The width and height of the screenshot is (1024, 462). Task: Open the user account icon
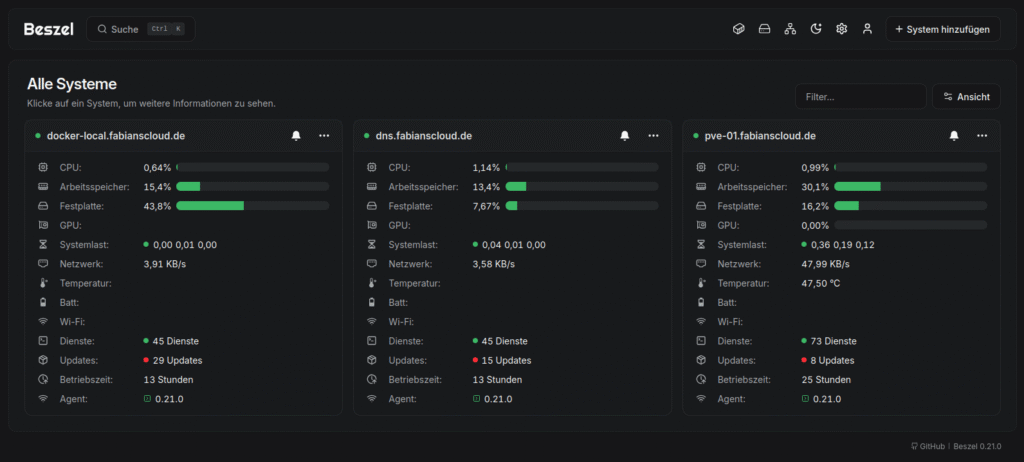point(867,29)
